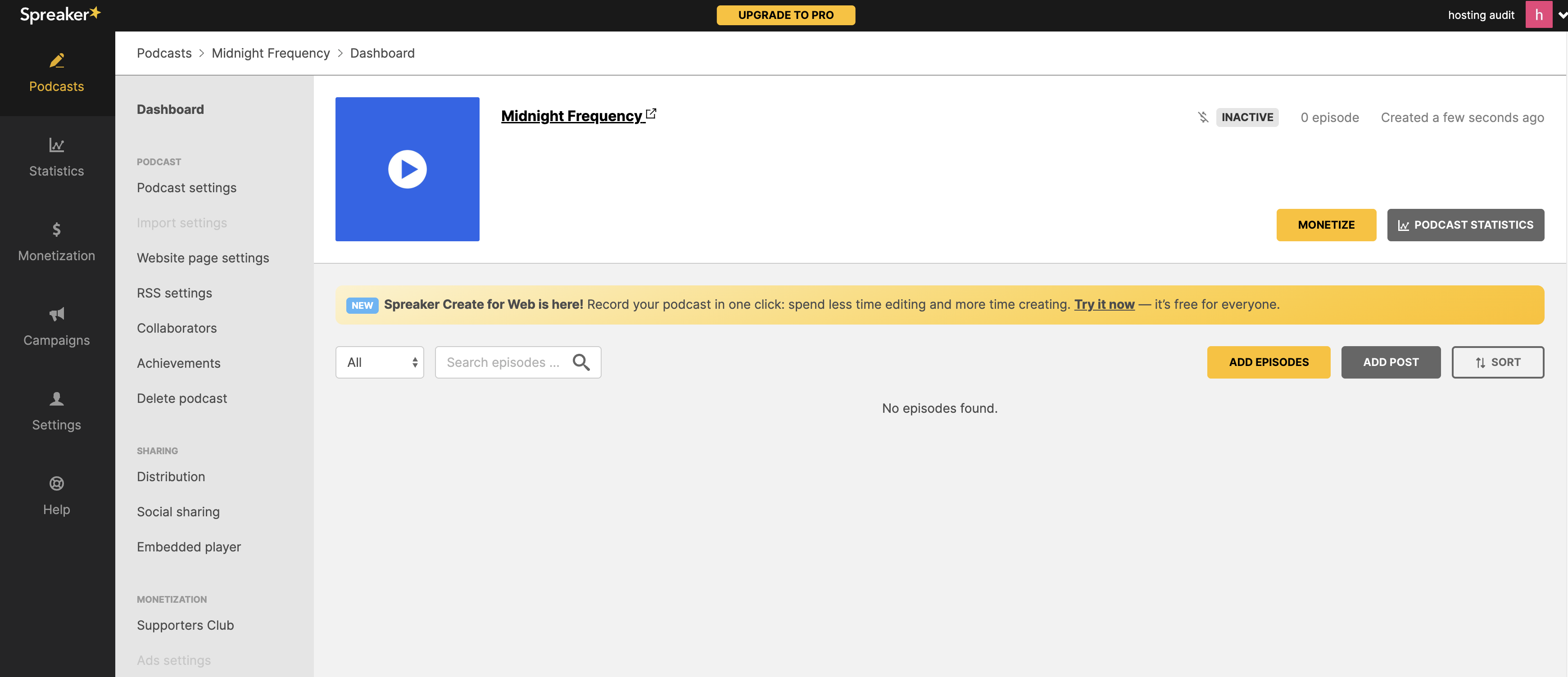Select Dashboard in the side menu
Viewport: 1568px width, 677px height.
tap(170, 109)
